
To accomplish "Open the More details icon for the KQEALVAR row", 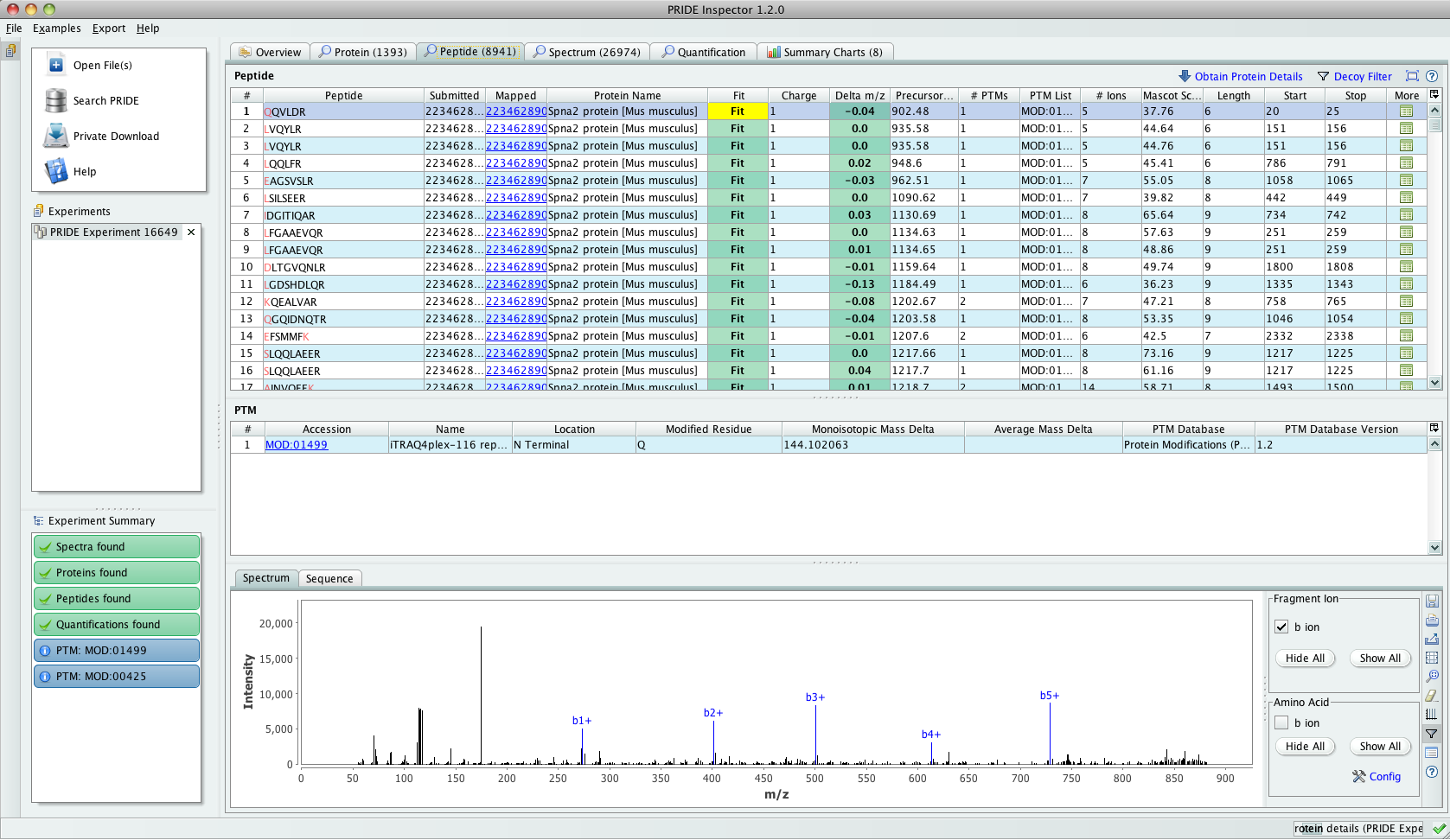I will pos(1406,302).
